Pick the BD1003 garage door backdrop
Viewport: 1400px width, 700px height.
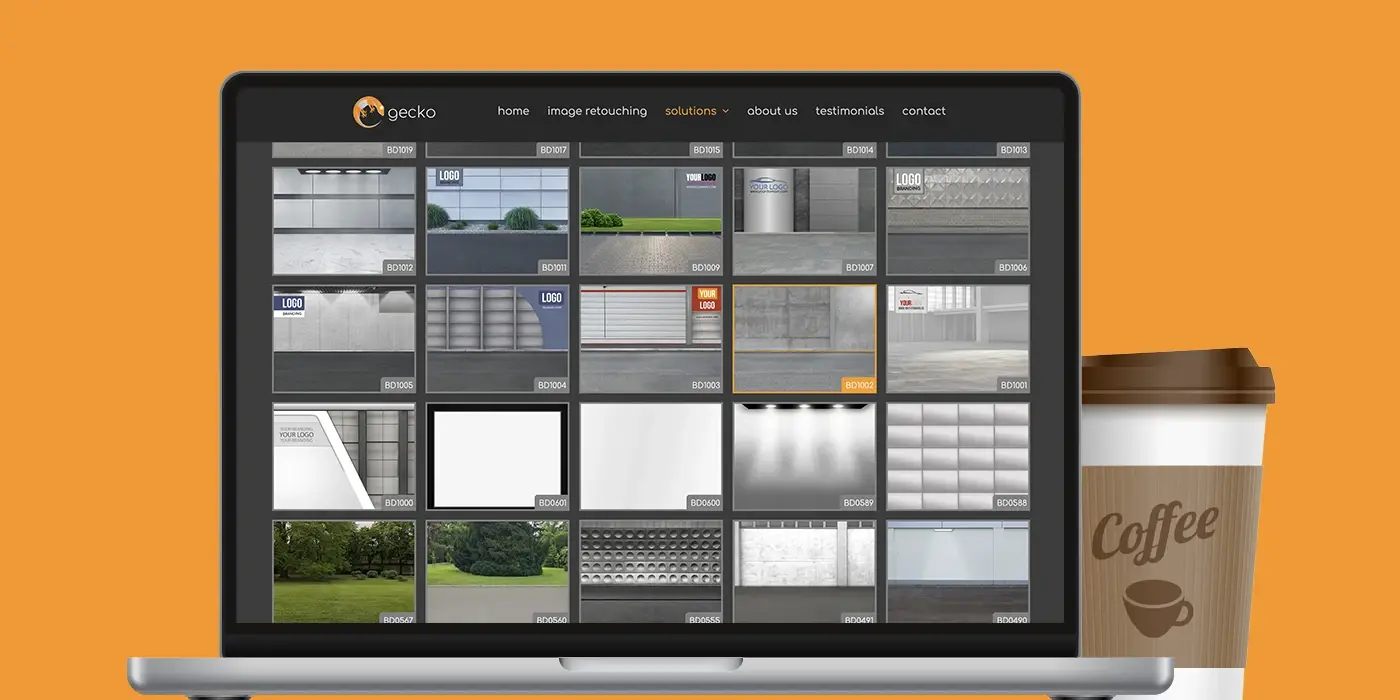pos(651,339)
